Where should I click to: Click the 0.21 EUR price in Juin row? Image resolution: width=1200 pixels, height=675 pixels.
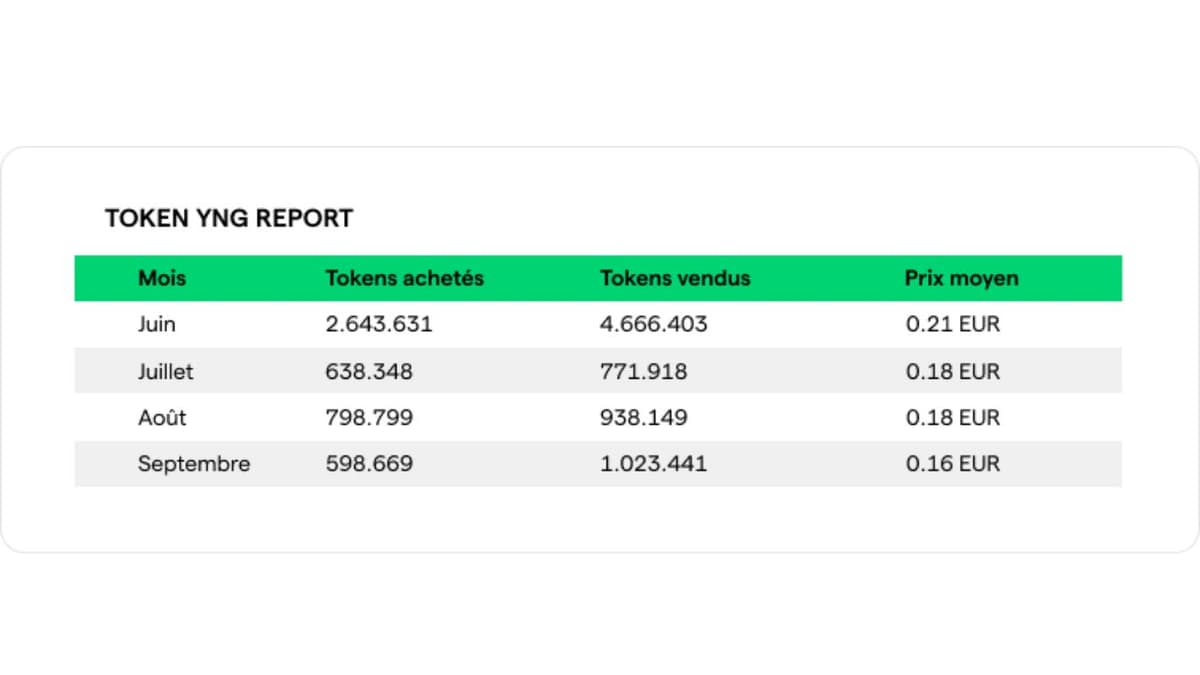tap(953, 324)
